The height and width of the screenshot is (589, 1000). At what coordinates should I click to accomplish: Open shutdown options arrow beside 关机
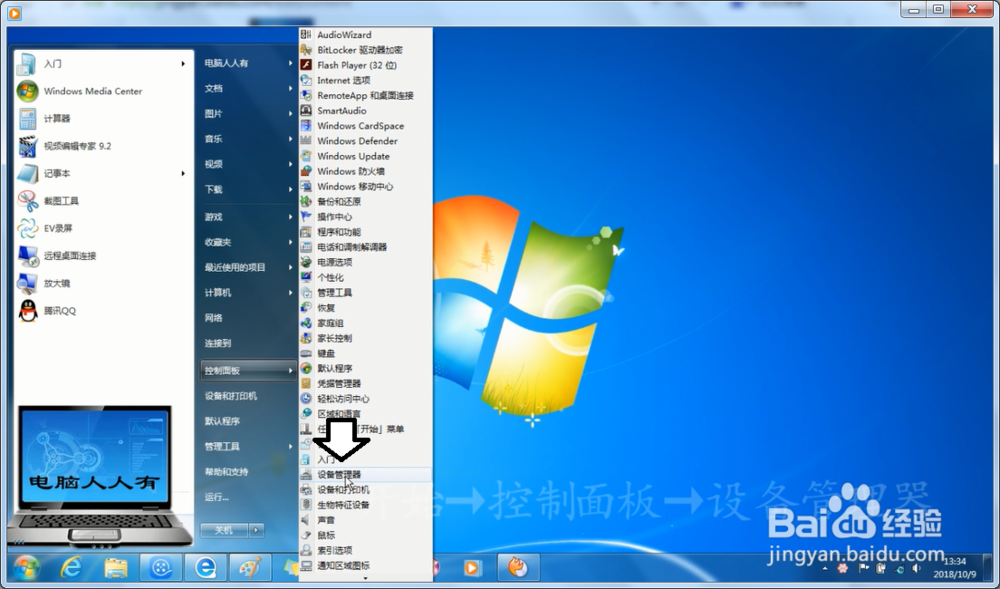(x=256, y=530)
